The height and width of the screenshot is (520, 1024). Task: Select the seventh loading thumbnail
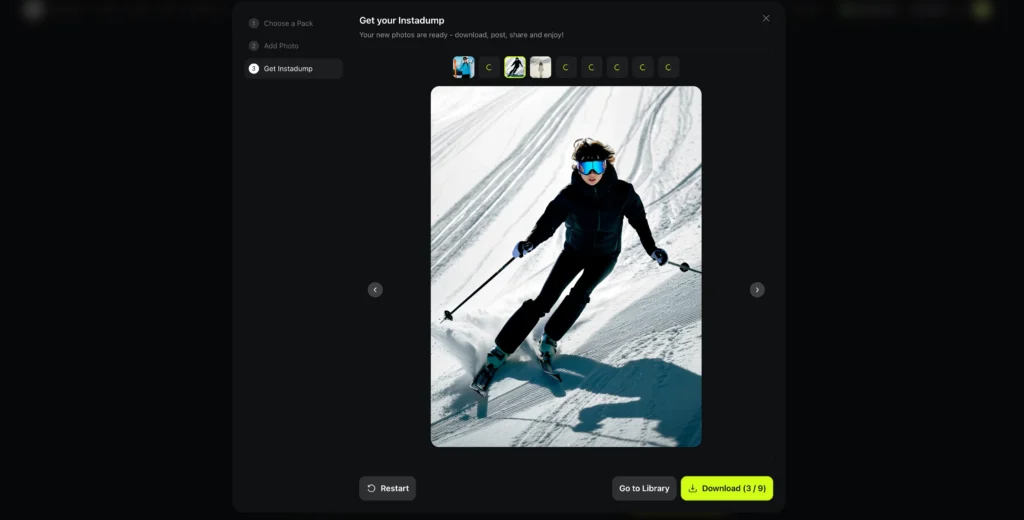[x=617, y=67]
